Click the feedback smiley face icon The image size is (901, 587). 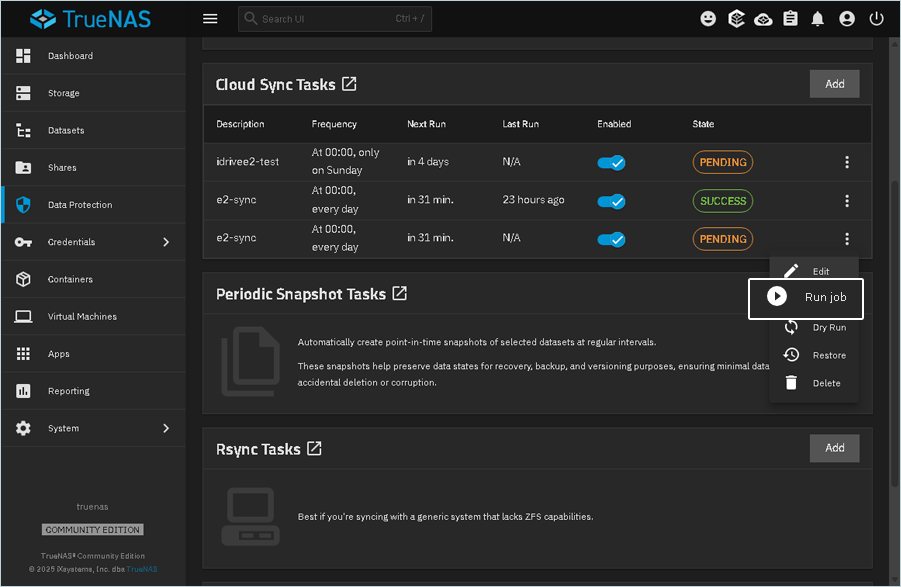coord(708,19)
